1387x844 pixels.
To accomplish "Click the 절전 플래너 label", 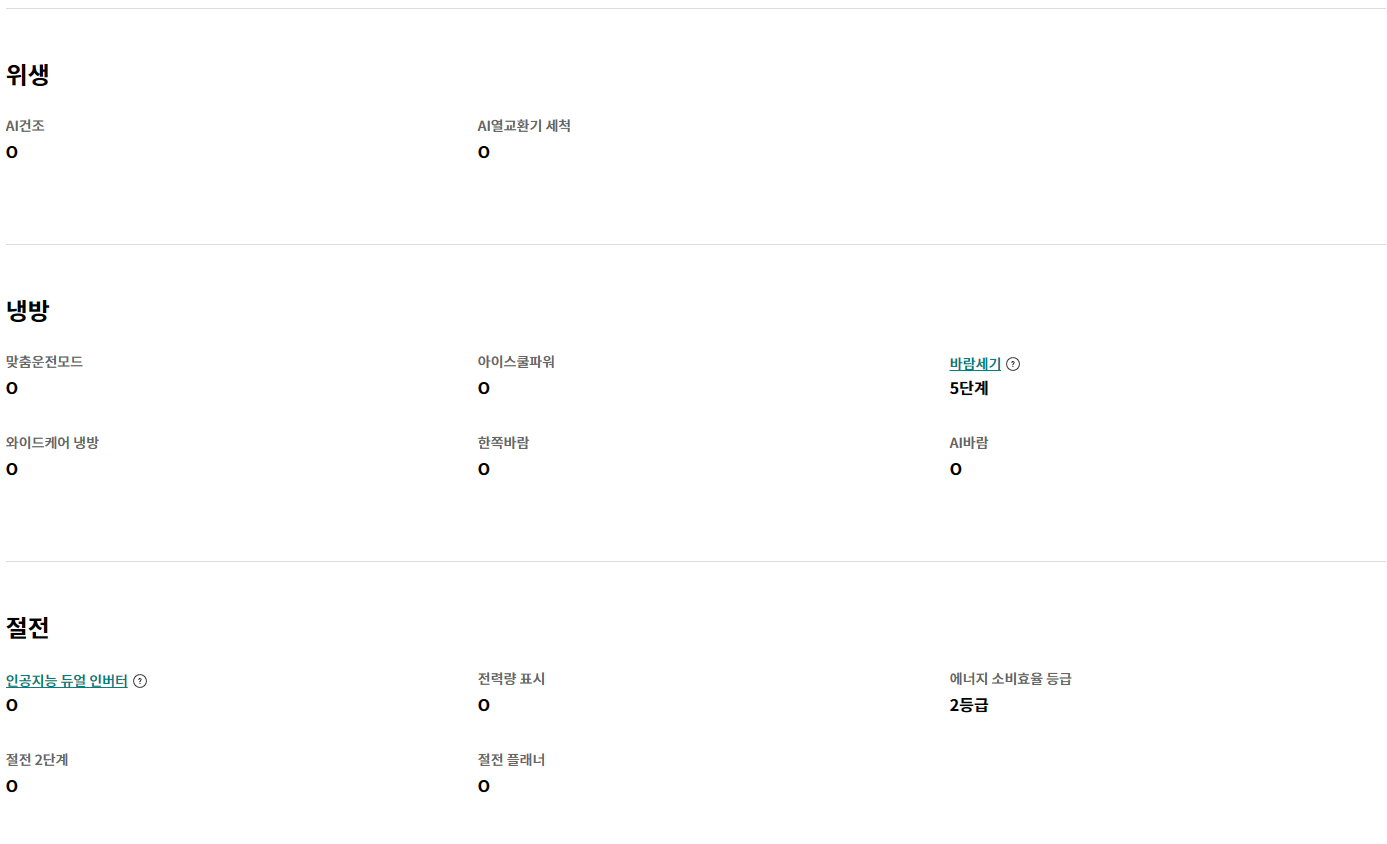I will (511, 760).
